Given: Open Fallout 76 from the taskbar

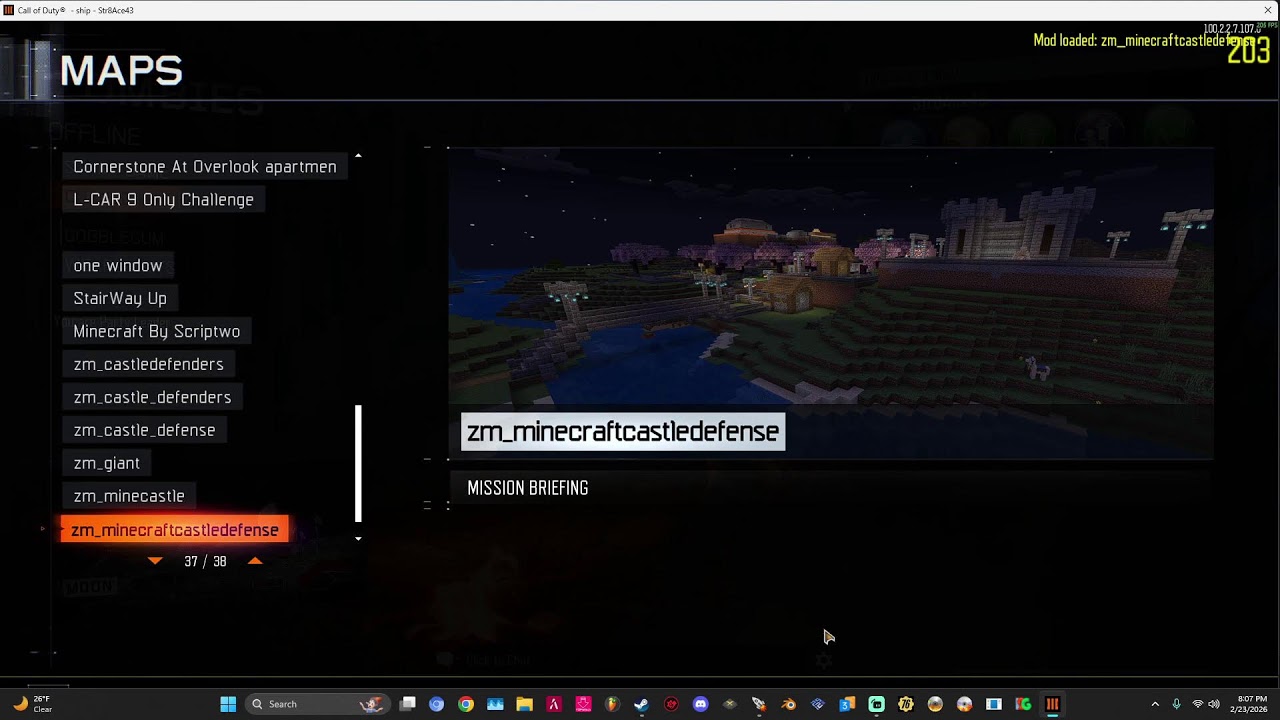Looking at the screenshot, I should [906, 704].
